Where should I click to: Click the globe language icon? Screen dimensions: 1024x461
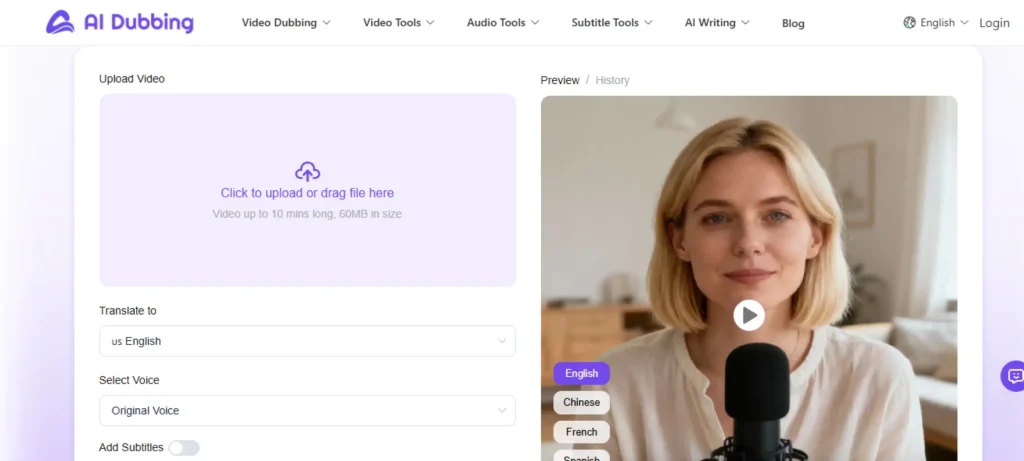point(909,22)
